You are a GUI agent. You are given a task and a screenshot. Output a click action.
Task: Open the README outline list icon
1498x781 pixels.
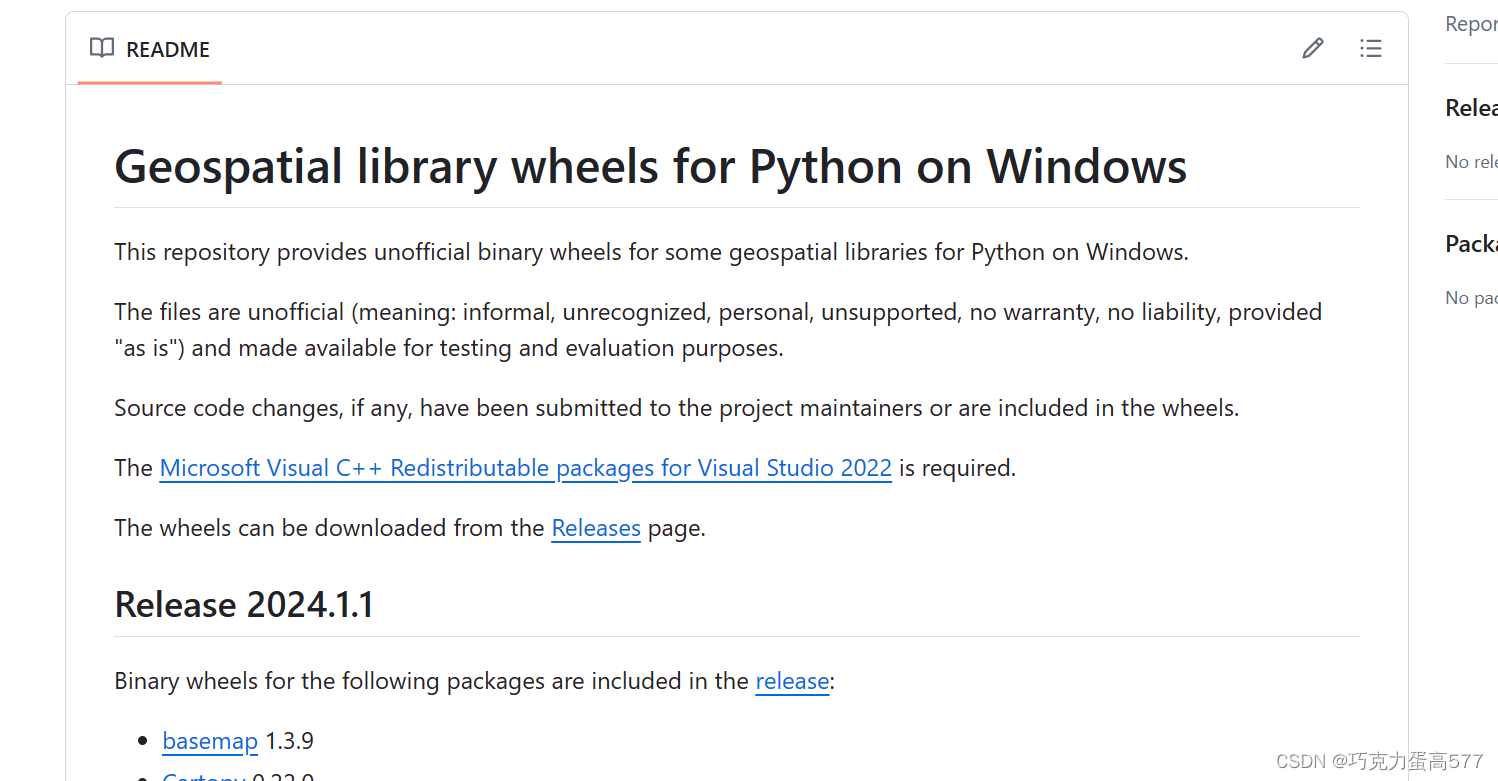point(1371,47)
